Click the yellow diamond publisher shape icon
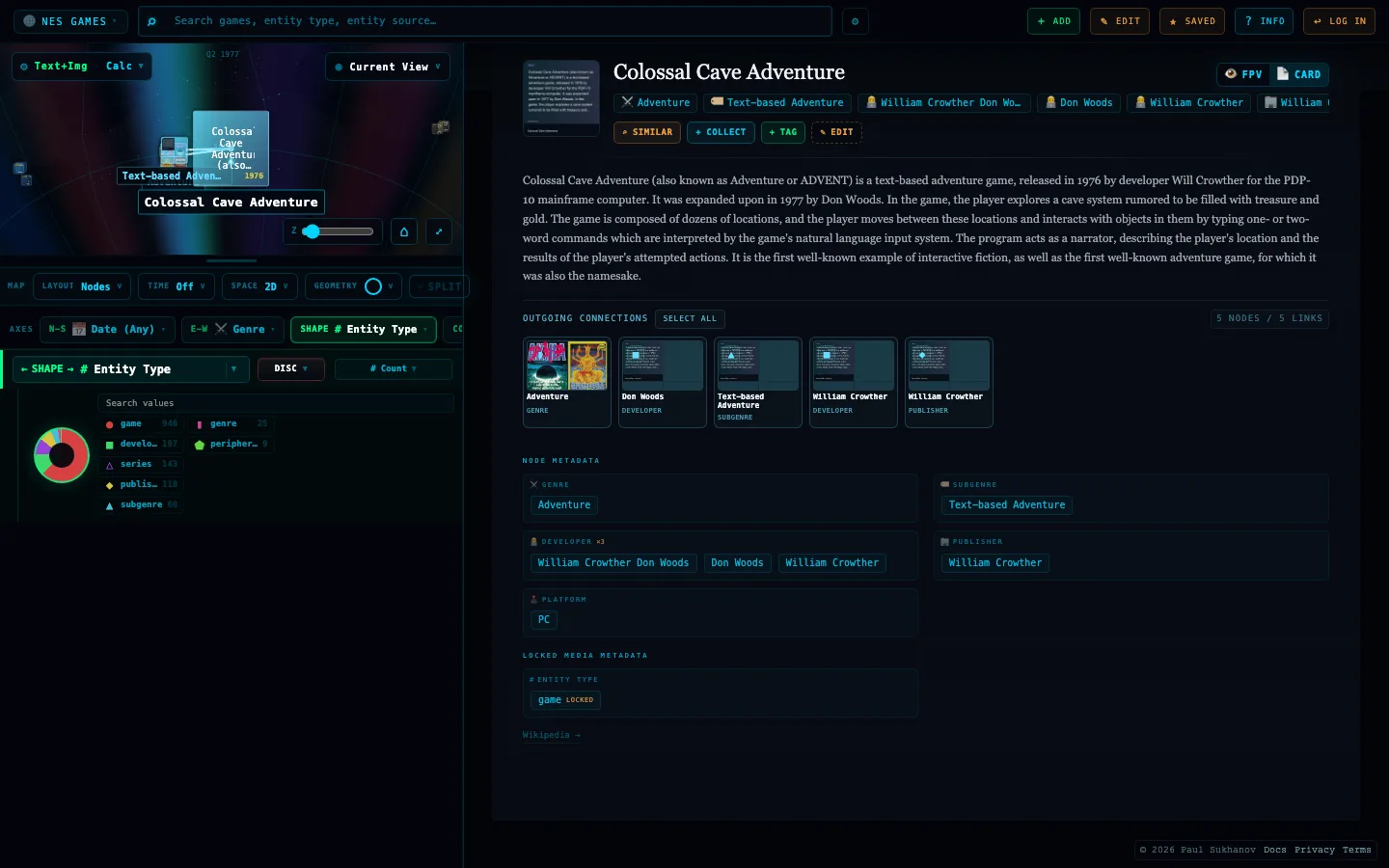The width and height of the screenshot is (1389, 868). (x=109, y=485)
